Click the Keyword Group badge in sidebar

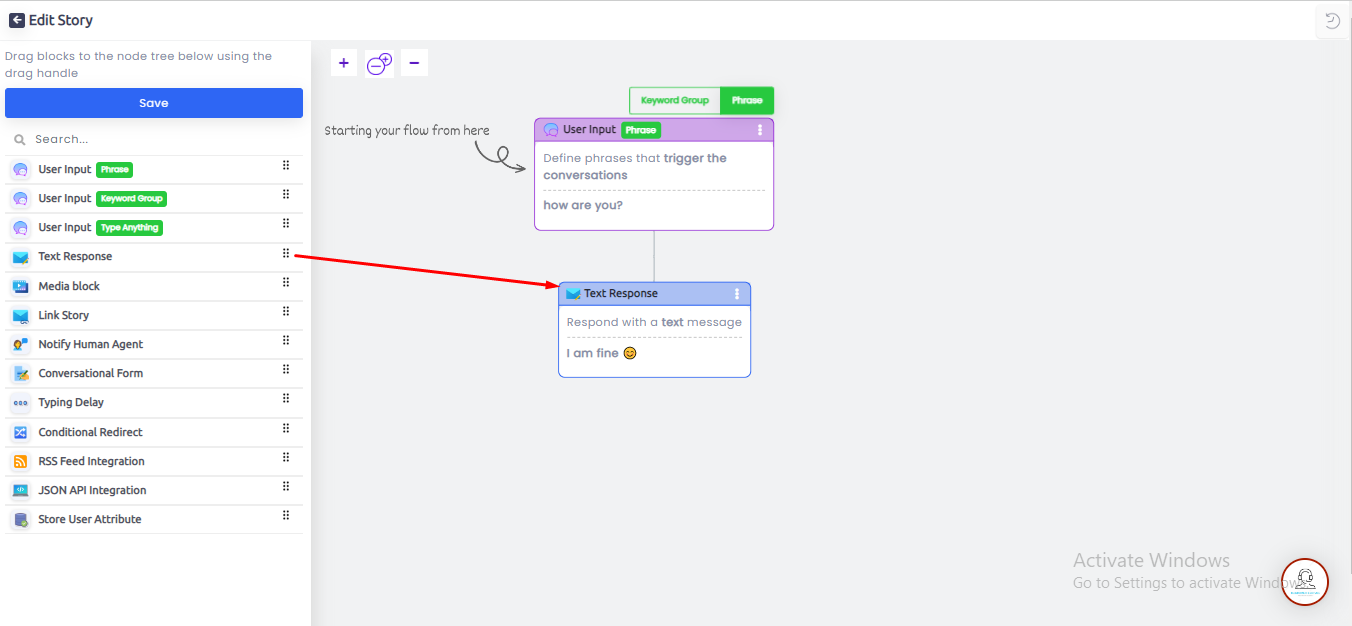pos(131,199)
